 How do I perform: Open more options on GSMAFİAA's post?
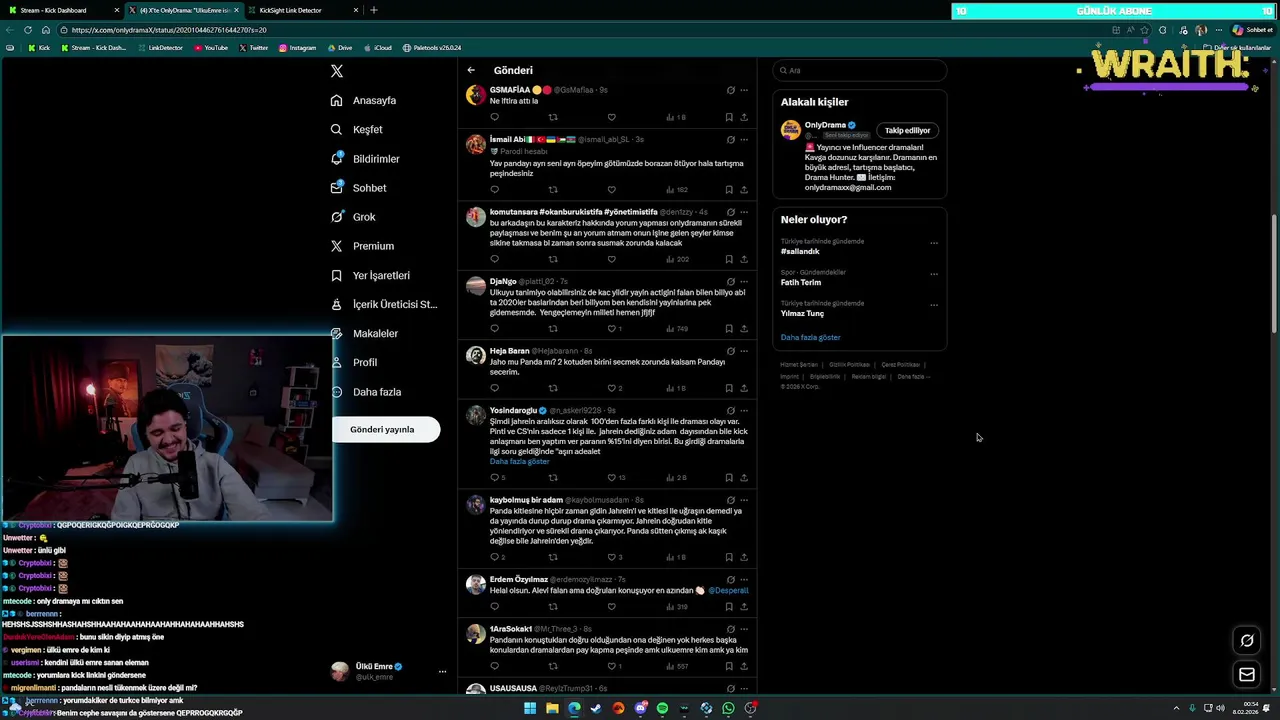click(x=744, y=90)
